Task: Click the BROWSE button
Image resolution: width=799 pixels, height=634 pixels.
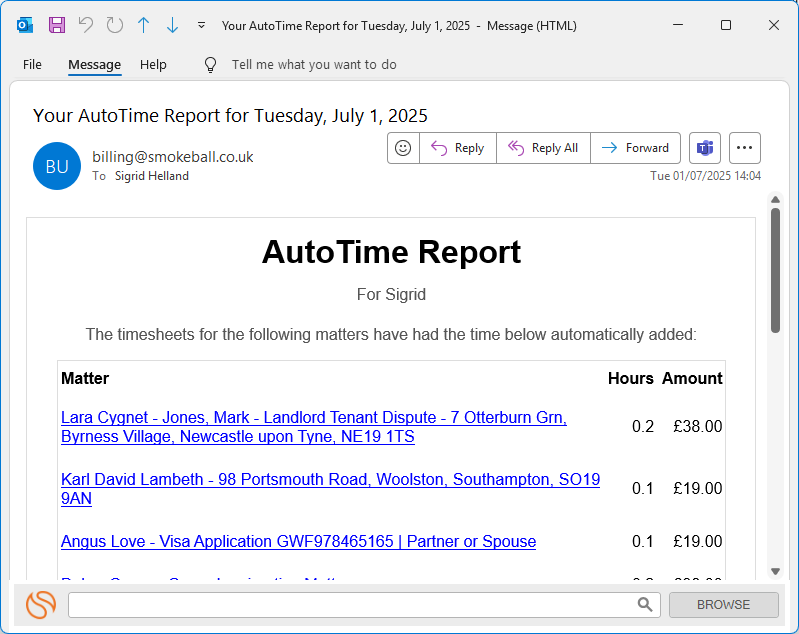Action: tap(724, 605)
